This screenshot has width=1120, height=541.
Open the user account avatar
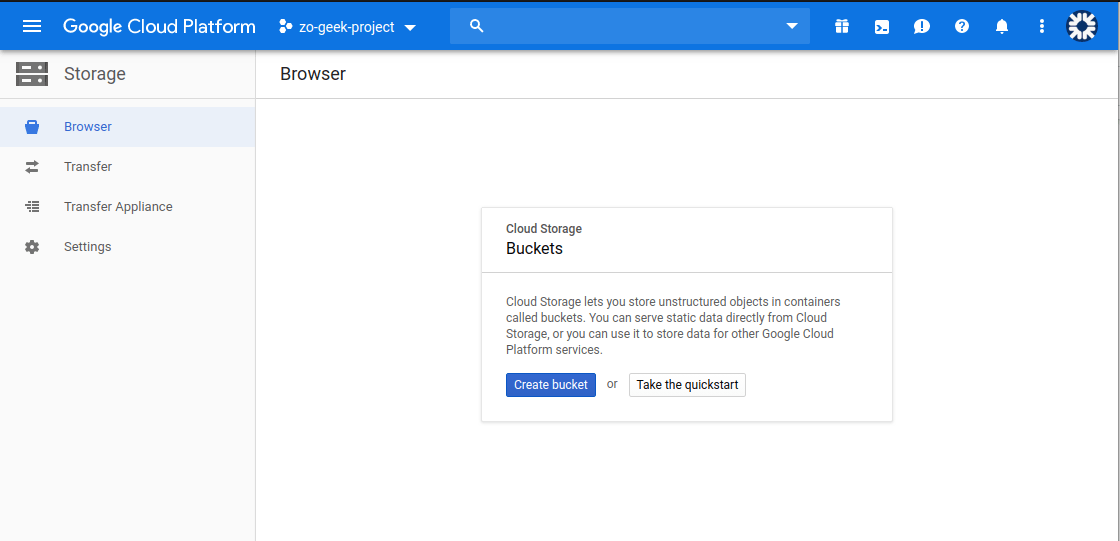pyautogui.click(x=1081, y=26)
